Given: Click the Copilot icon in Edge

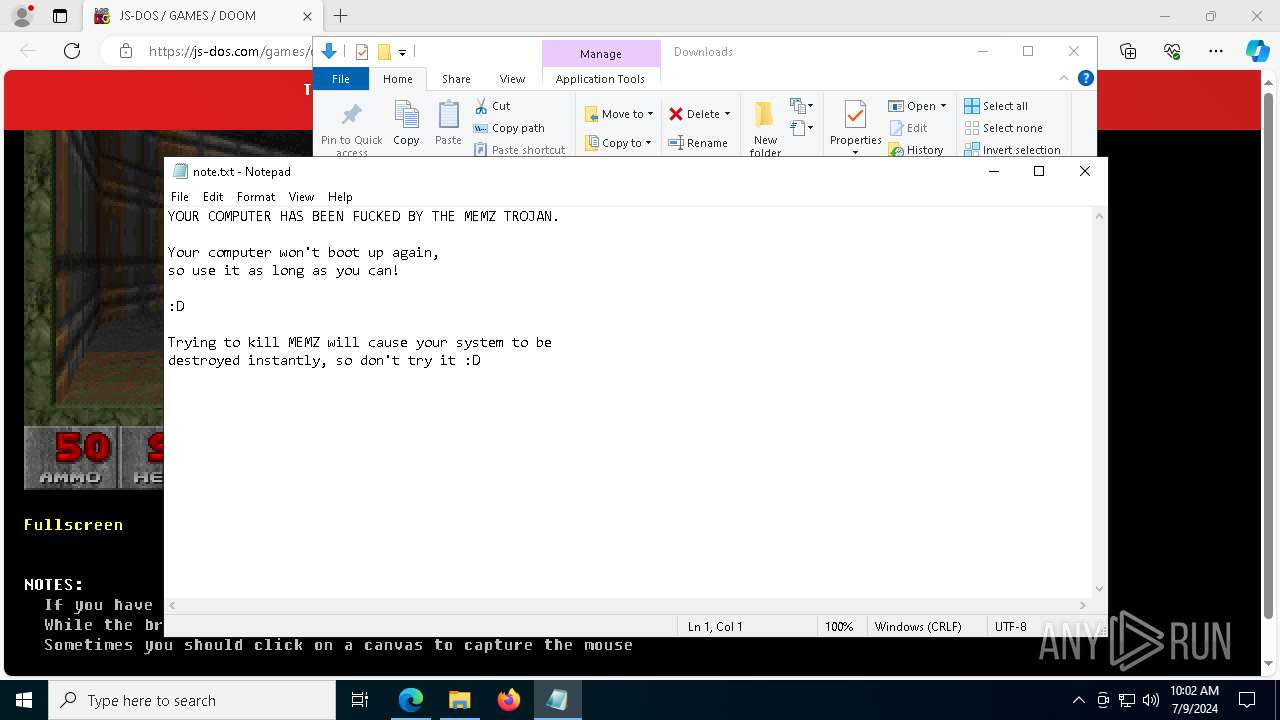Looking at the screenshot, I should 1257,51.
